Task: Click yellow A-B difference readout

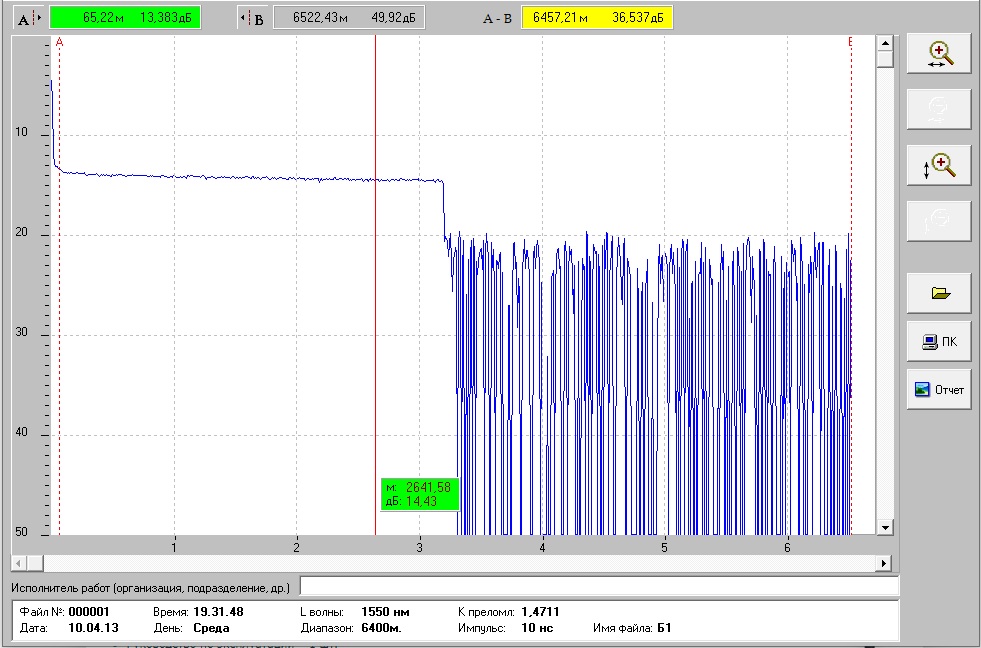Action: [597, 18]
